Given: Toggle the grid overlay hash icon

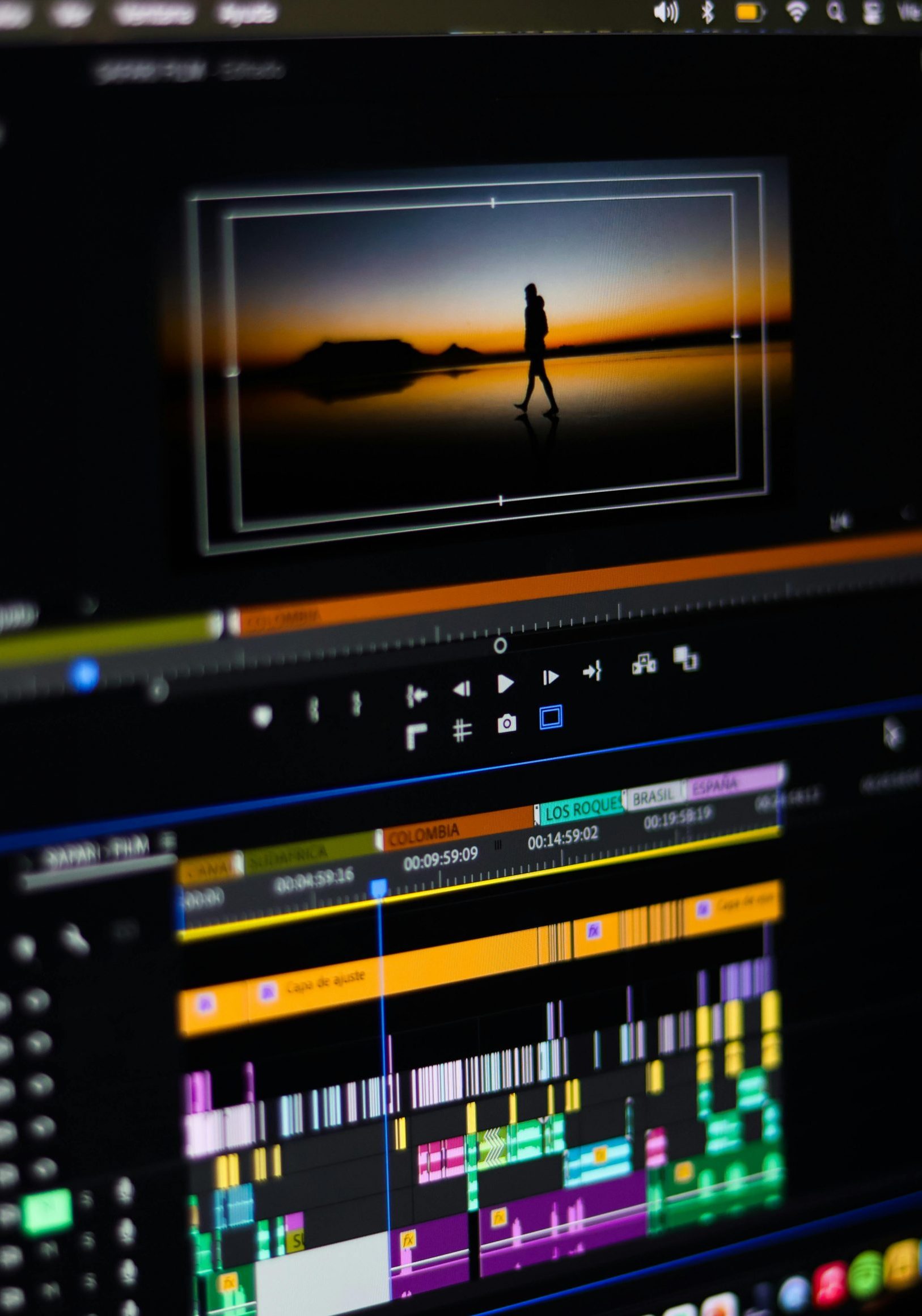Looking at the screenshot, I should pos(462,731).
